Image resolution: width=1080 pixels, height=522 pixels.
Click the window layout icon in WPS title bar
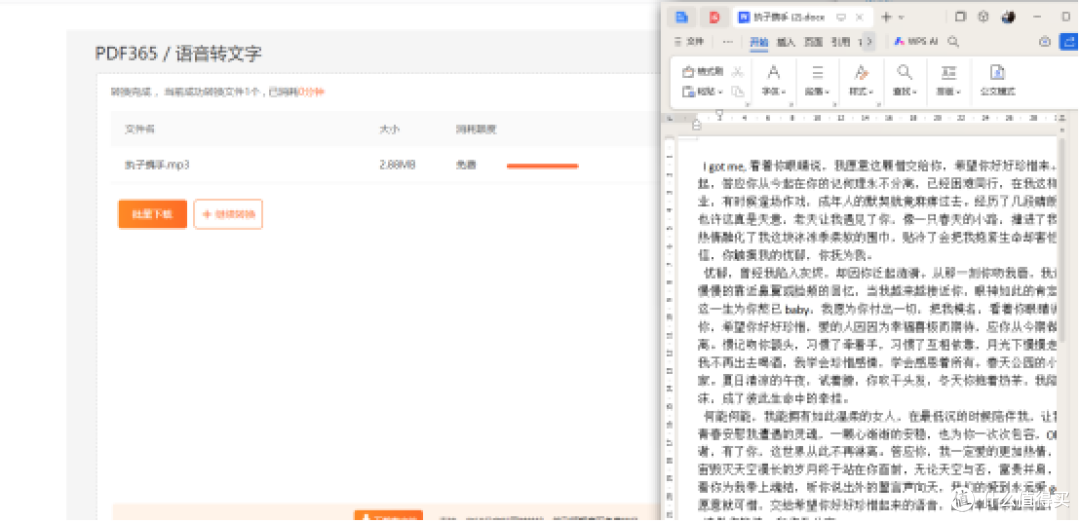pos(960,17)
